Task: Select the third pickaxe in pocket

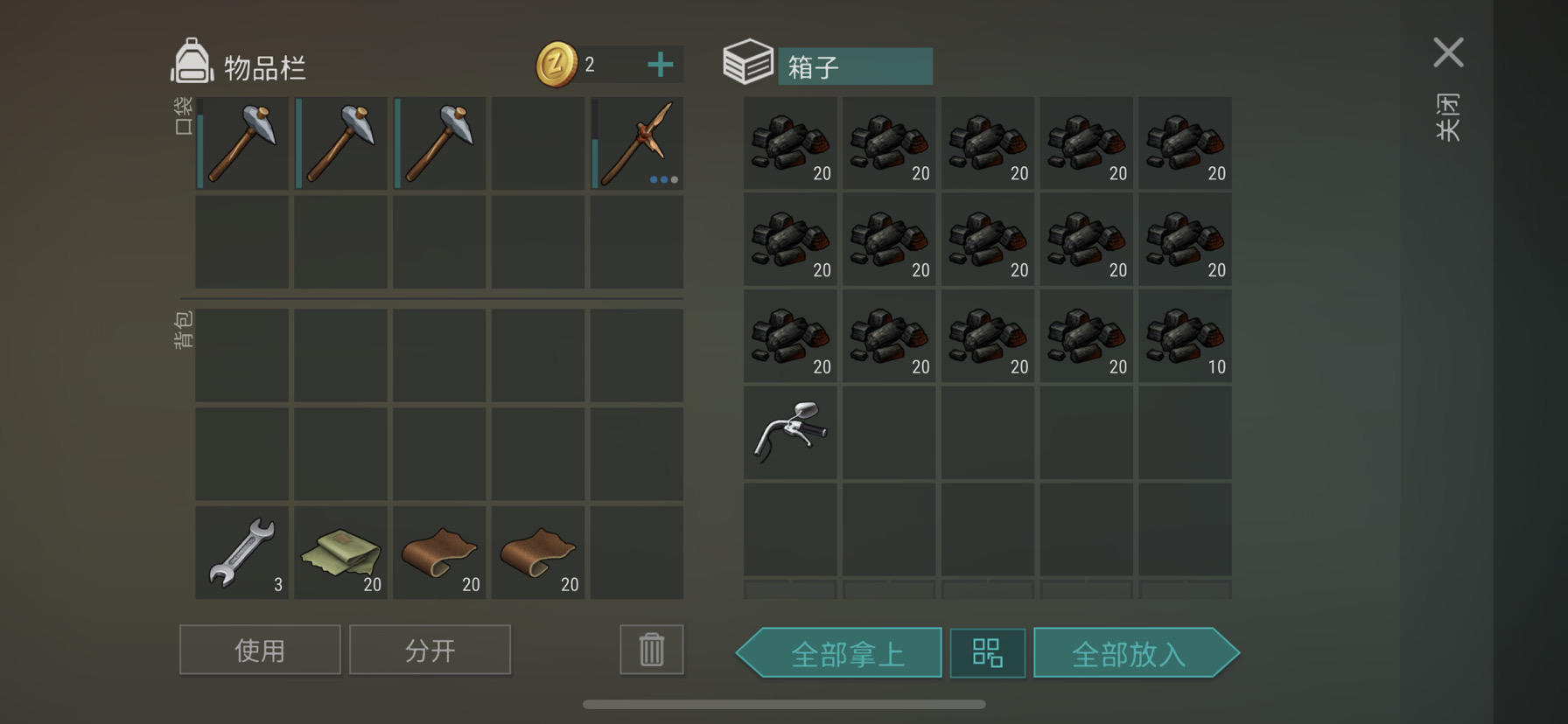Action: [x=439, y=143]
